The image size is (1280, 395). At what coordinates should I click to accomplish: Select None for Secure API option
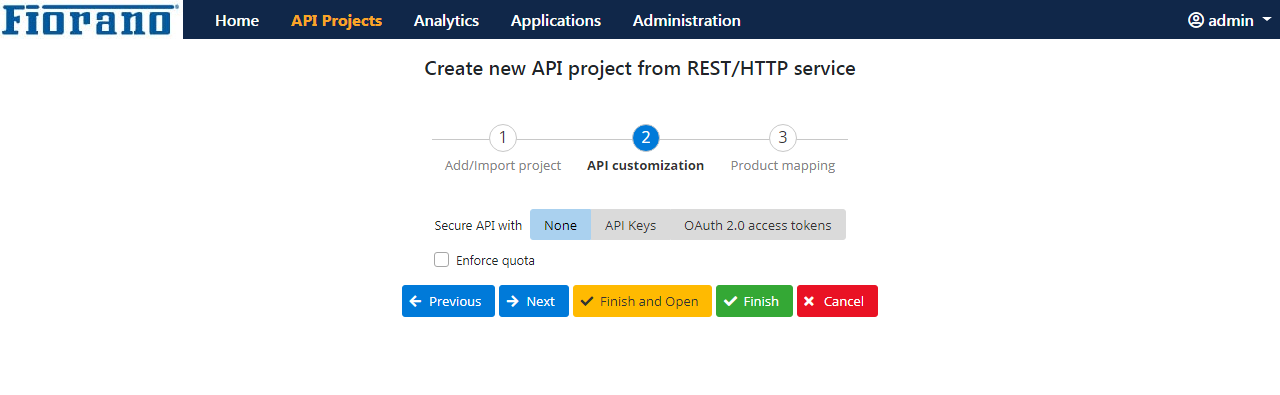(x=560, y=225)
